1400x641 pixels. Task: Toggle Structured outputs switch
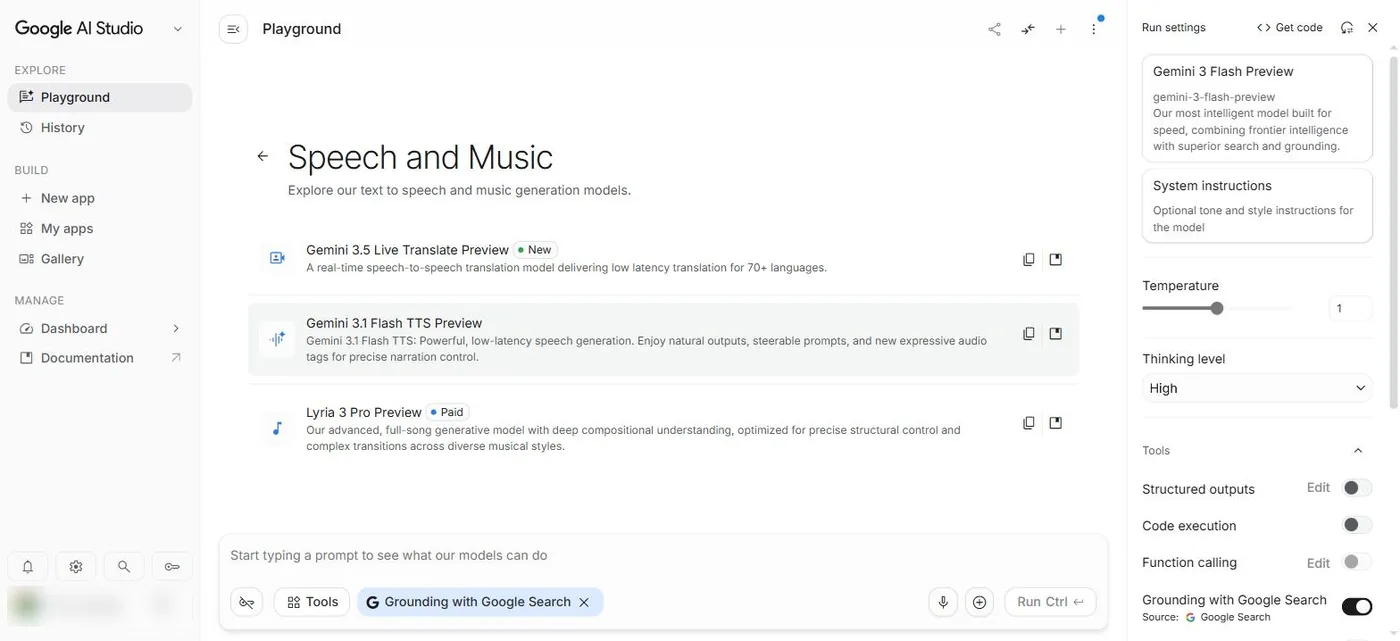point(1357,488)
